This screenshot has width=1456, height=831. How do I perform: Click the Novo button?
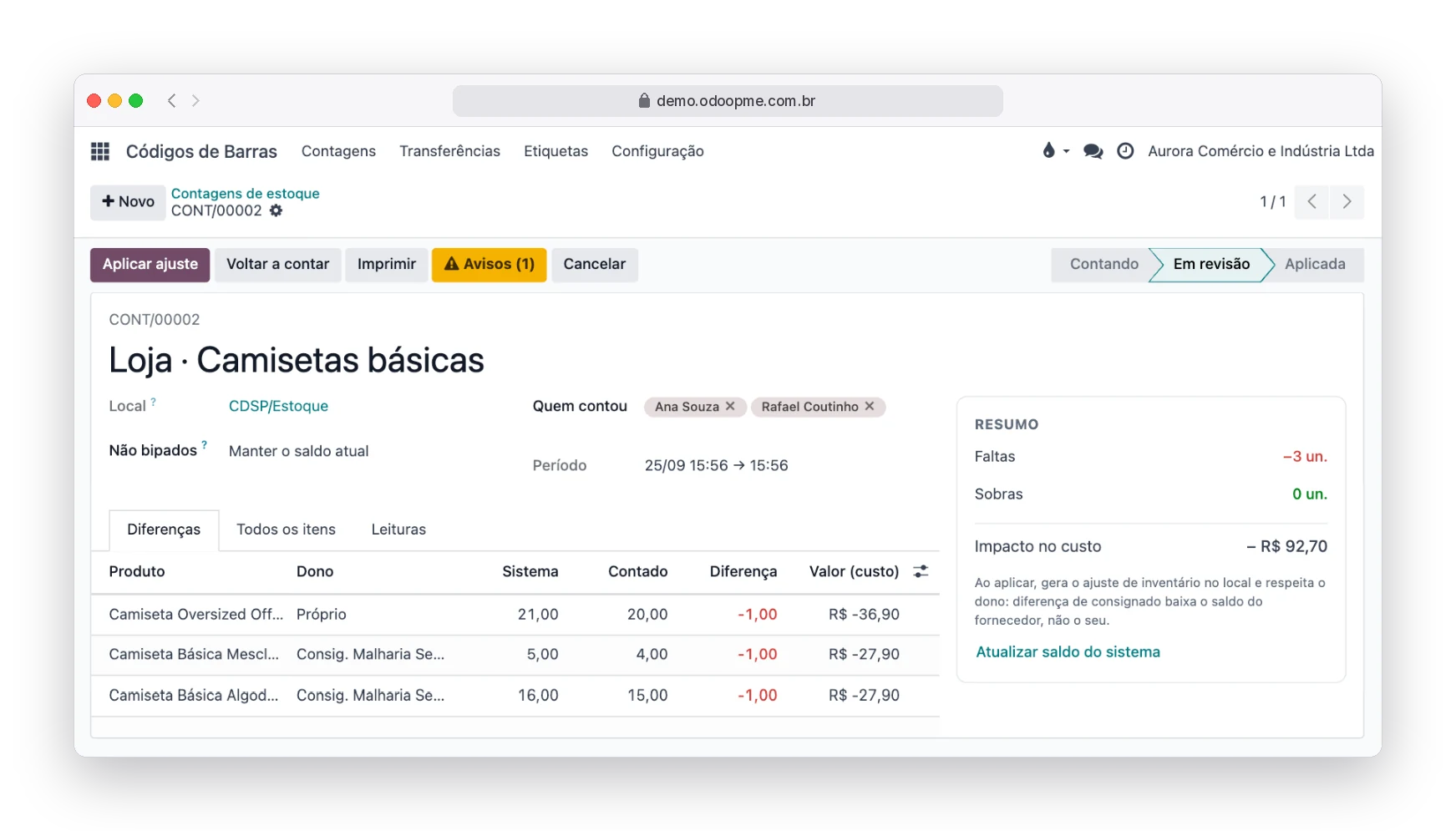[128, 201]
